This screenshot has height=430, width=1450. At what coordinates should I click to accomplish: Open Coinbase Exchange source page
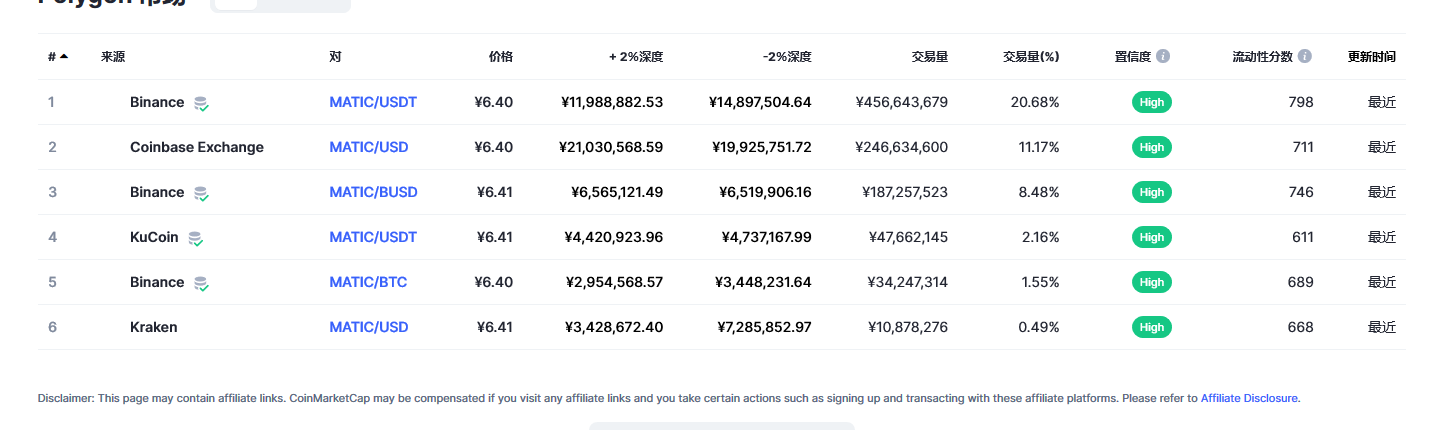pos(197,147)
